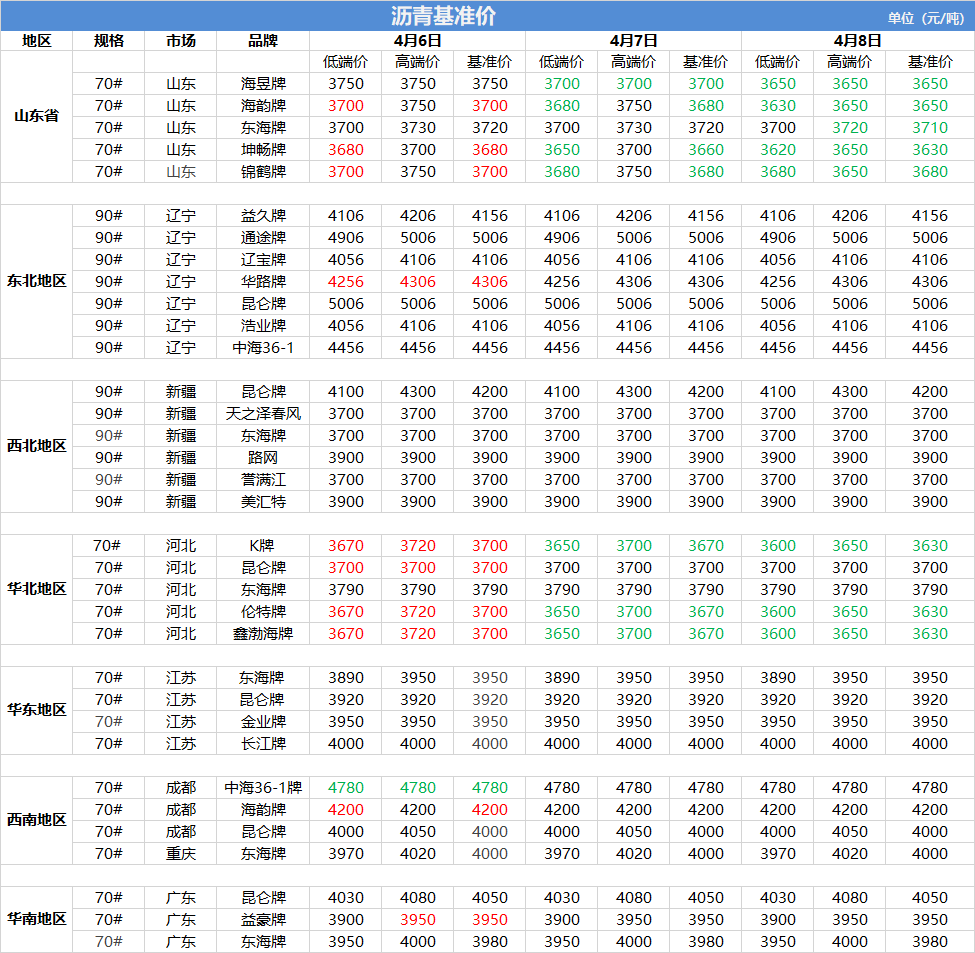Click the 海昱牌 brand cell
The image size is (975, 953).
point(263,84)
